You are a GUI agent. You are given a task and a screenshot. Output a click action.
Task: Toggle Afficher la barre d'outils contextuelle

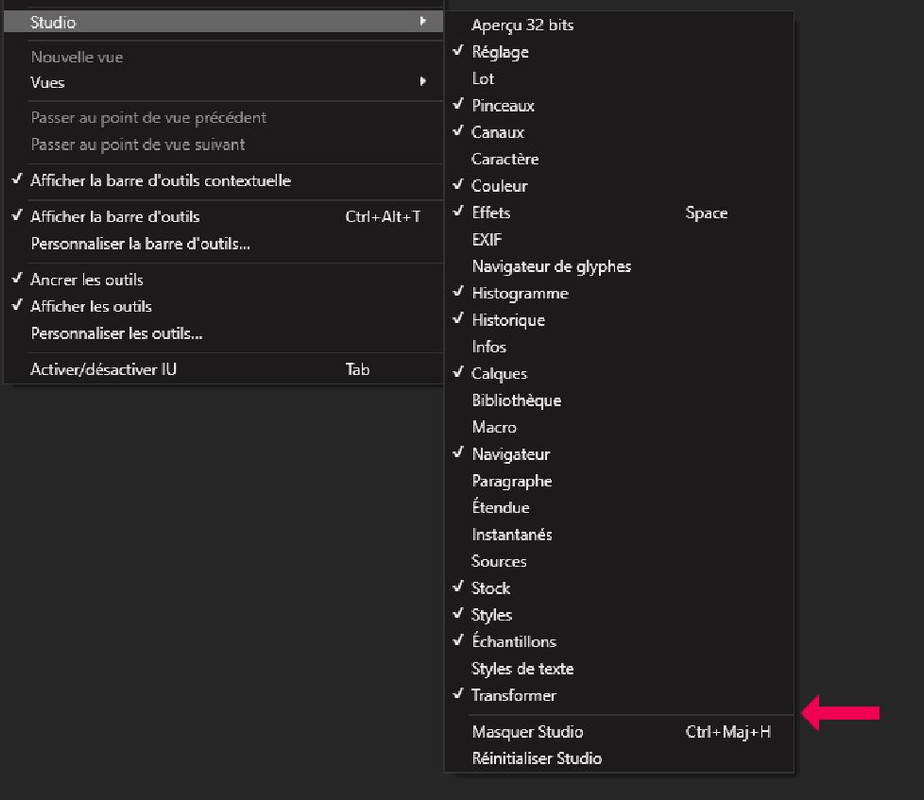(x=223, y=181)
